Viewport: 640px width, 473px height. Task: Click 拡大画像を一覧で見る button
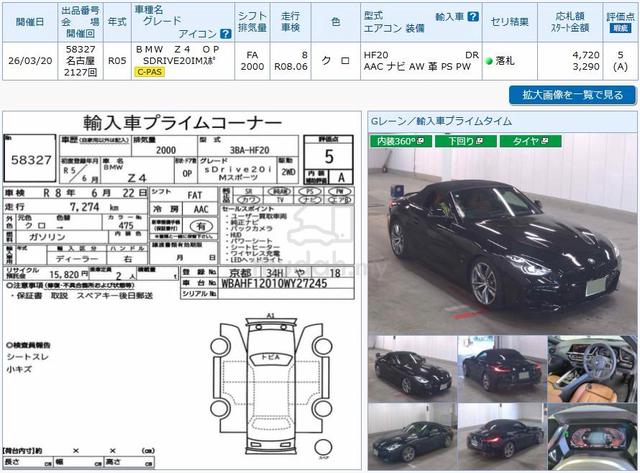coord(572,95)
